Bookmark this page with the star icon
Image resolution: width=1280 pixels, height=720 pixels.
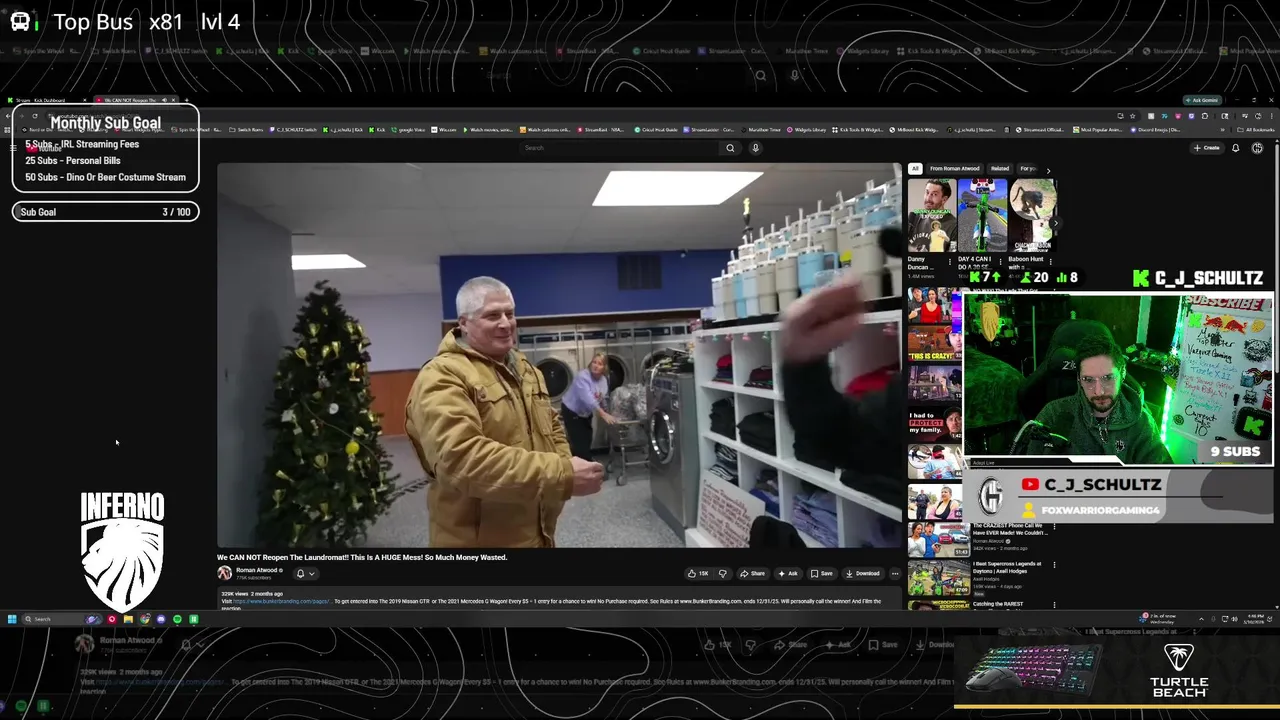pos(1133,116)
